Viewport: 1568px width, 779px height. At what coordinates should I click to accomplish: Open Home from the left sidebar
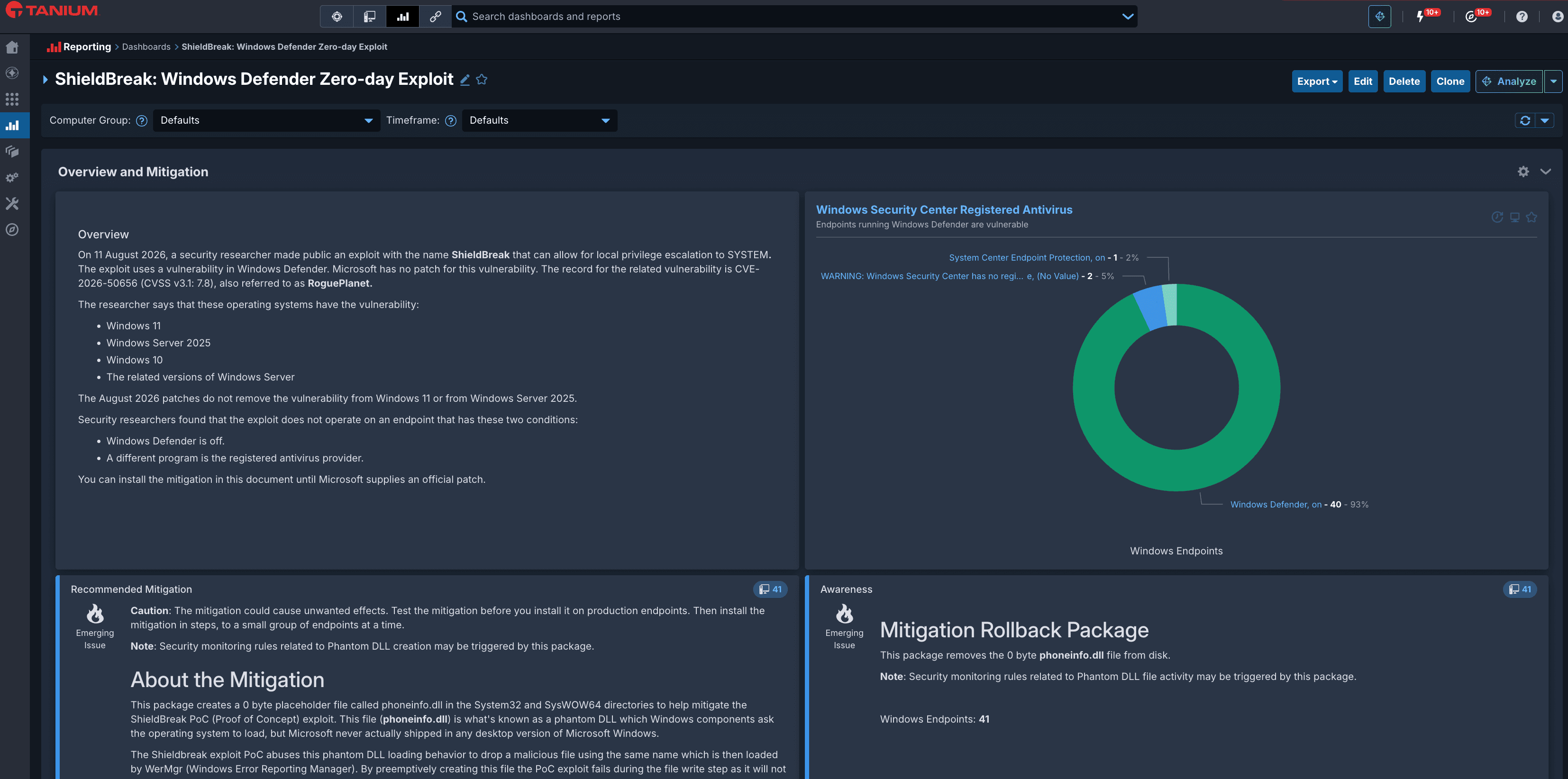tap(12, 47)
